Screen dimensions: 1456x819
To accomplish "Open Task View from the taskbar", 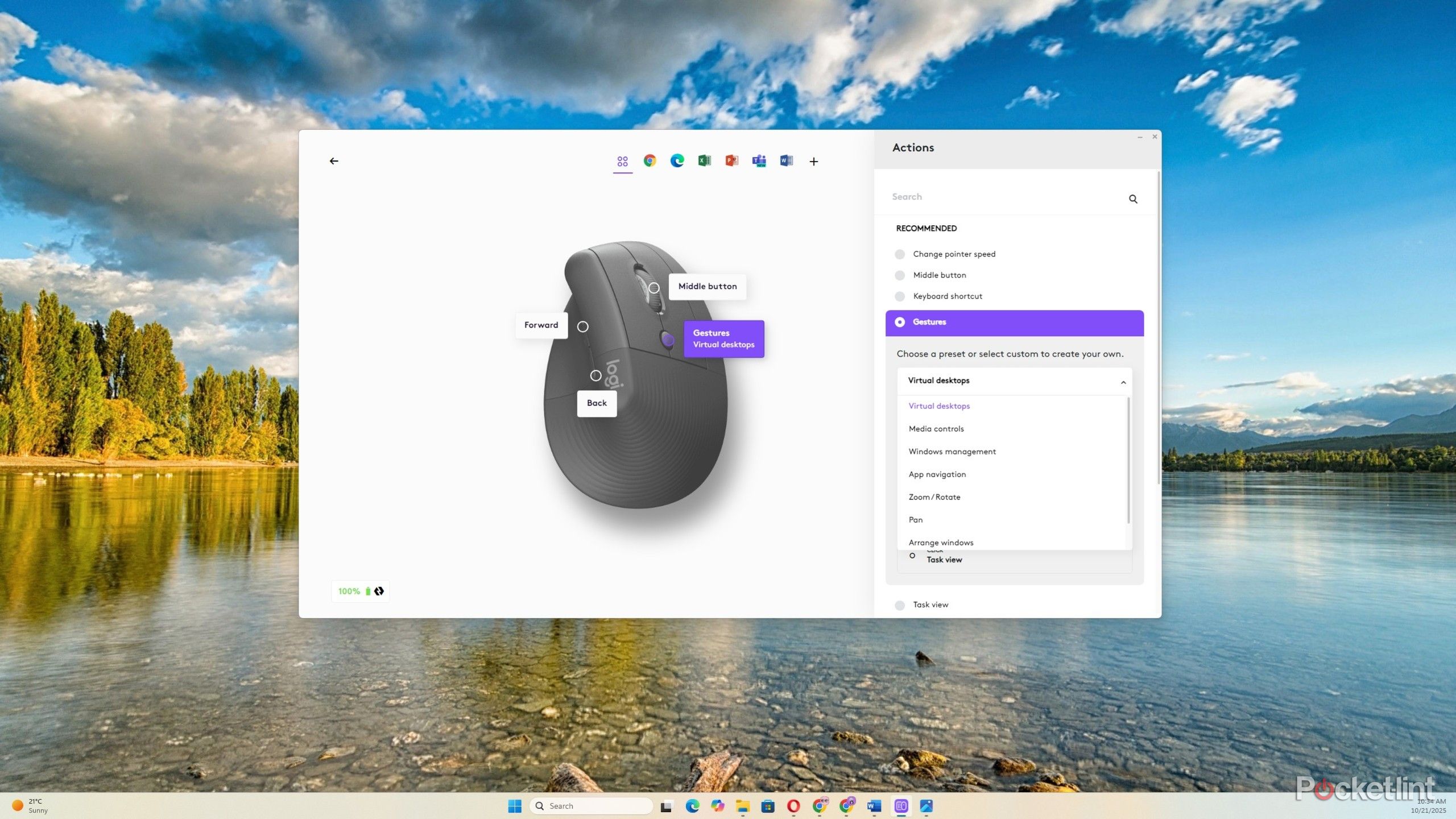I will [x=667, y=805].
